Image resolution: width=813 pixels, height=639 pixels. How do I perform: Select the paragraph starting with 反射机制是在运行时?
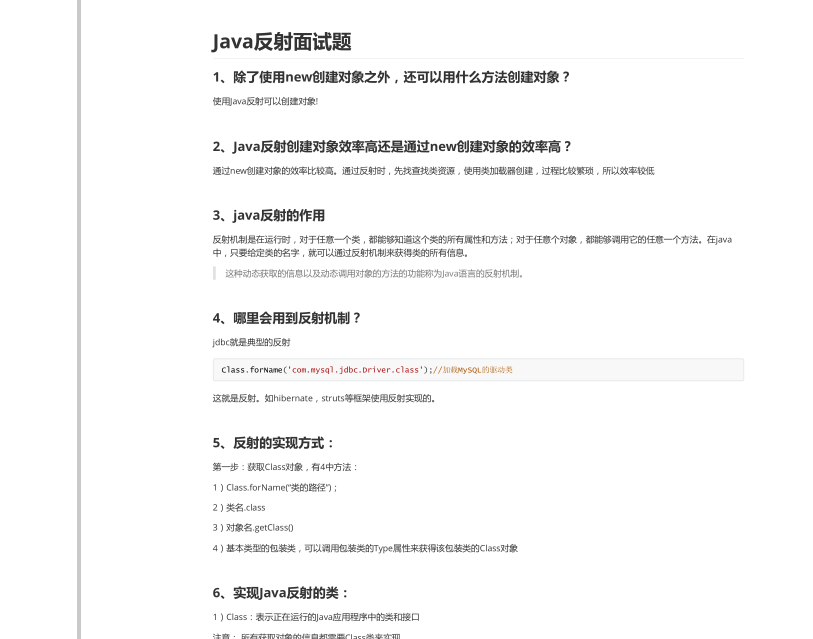[470, 246]
